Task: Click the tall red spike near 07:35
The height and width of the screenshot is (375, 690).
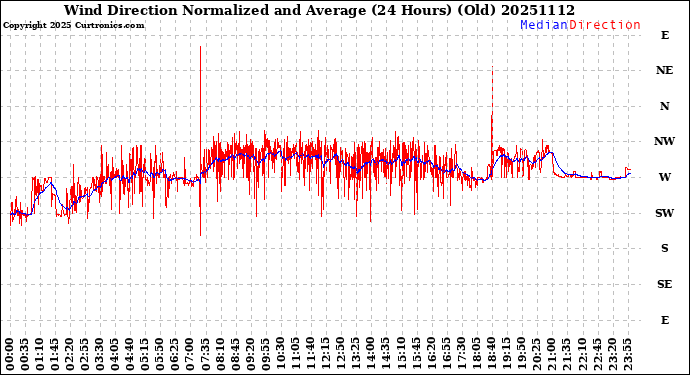Action: (201, 141)
